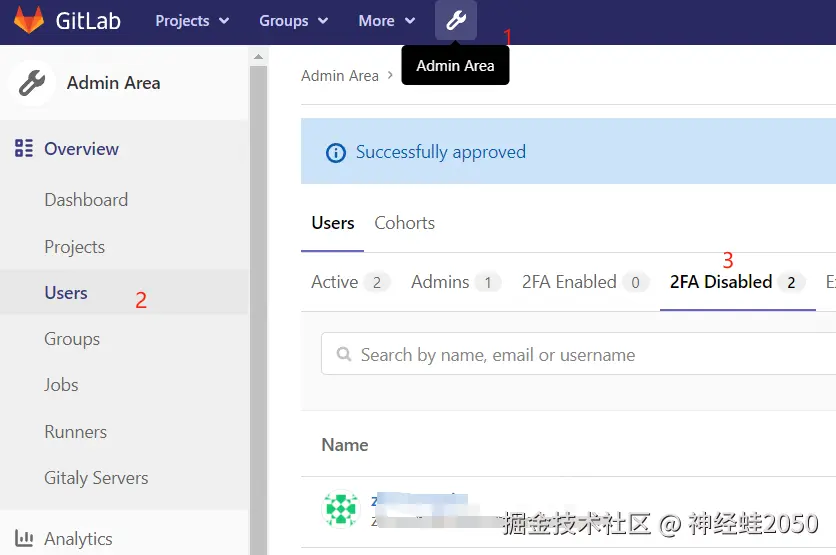Click Admin Area breadcrumb link
The image size is (836, 555).
point(340,76)
